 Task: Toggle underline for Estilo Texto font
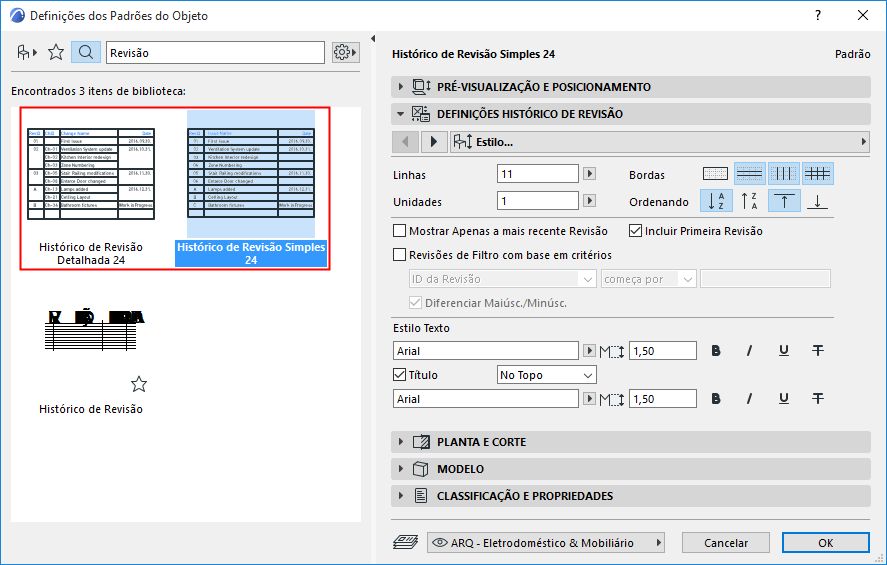click(783, 351)
